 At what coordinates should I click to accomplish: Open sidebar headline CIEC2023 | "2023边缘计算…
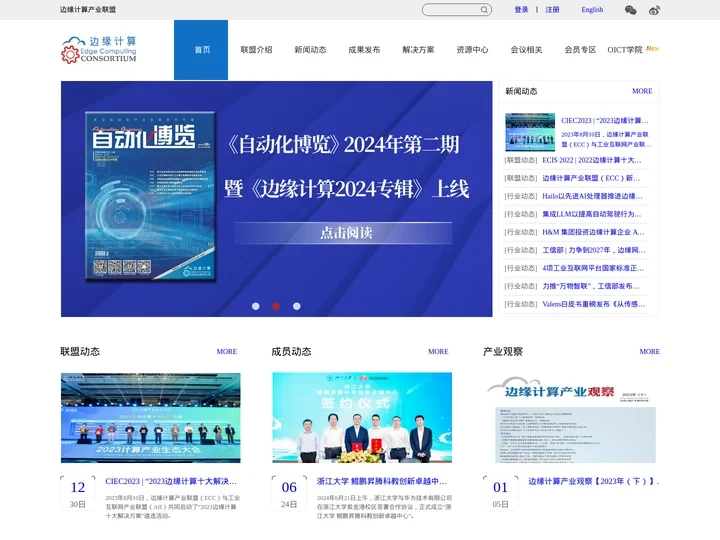click(605, 121)
